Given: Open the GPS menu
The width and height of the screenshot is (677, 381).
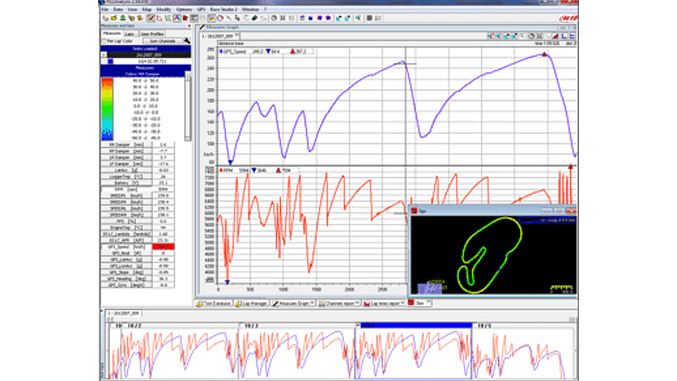Looking at the screenshot, I should coord(201,10).
